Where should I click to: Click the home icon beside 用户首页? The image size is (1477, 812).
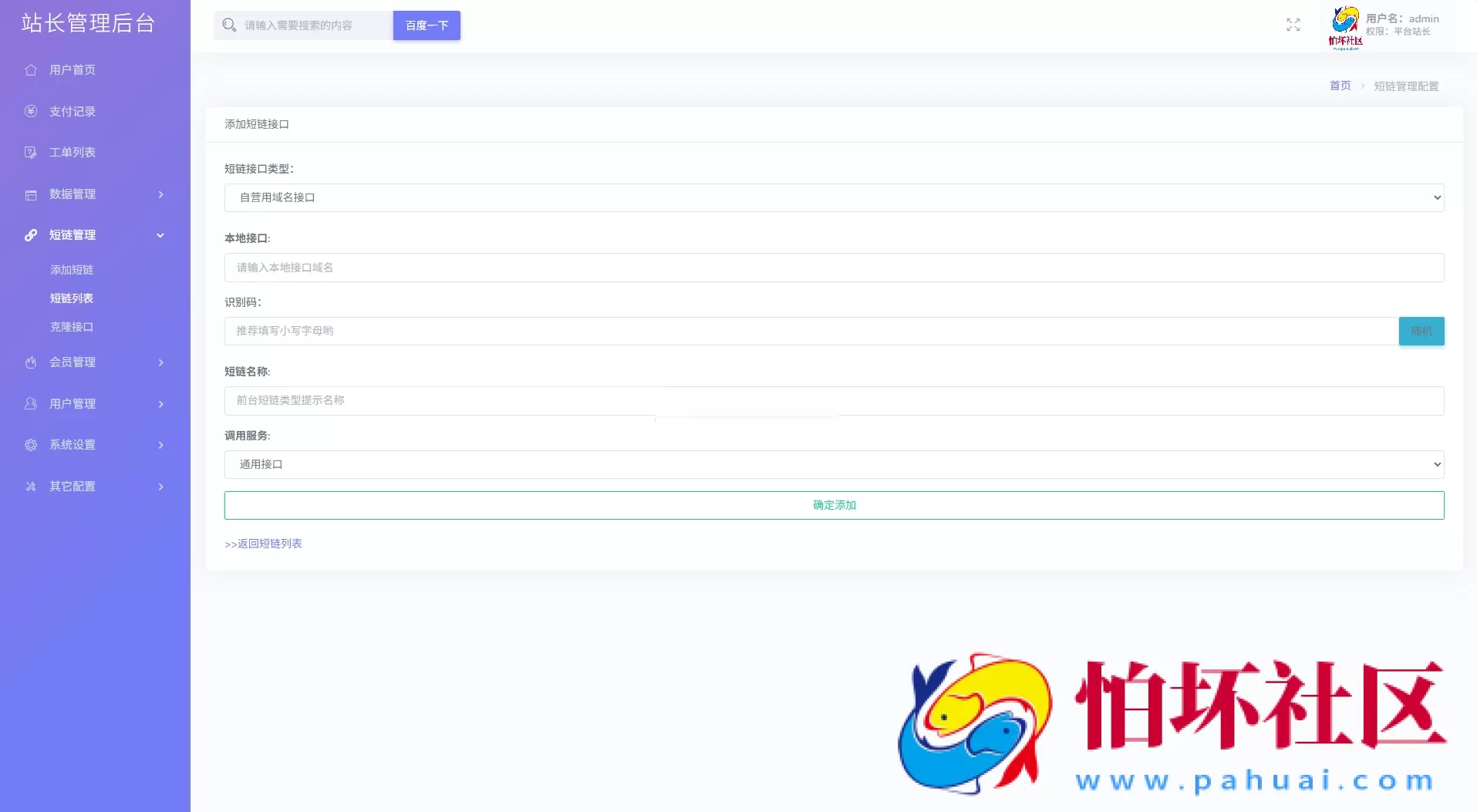[31, 70]
